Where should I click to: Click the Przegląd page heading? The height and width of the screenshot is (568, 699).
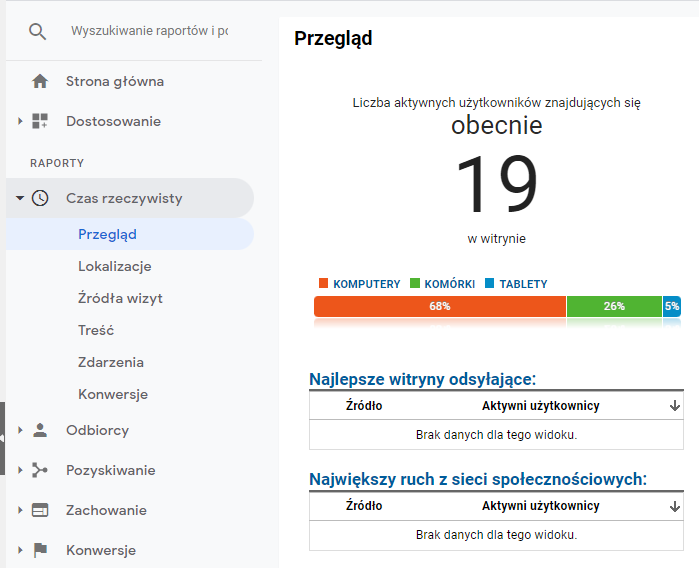(333, 39)
